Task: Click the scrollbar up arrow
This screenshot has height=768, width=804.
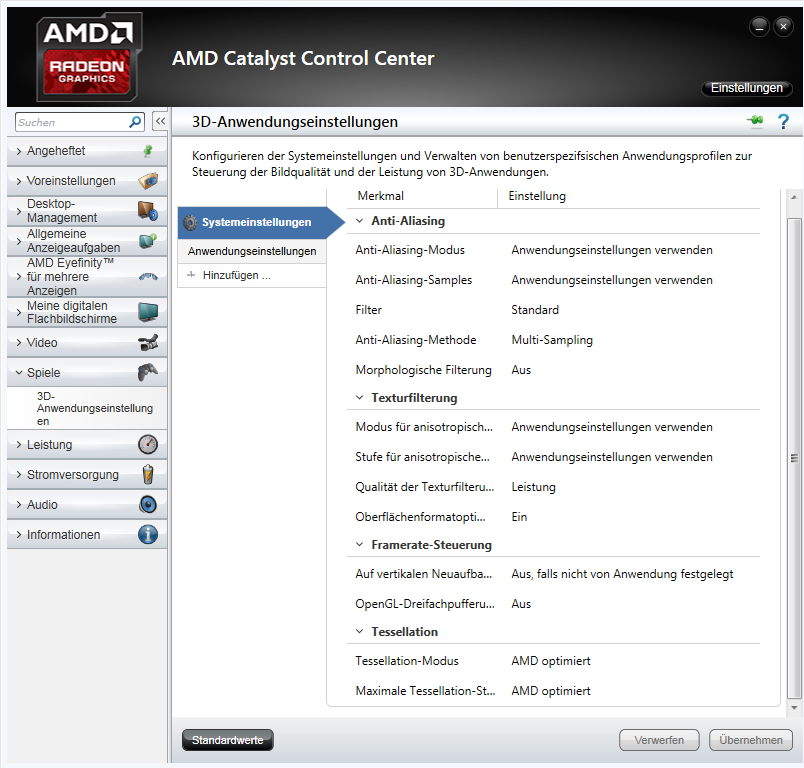Action: tap(794, 197)
